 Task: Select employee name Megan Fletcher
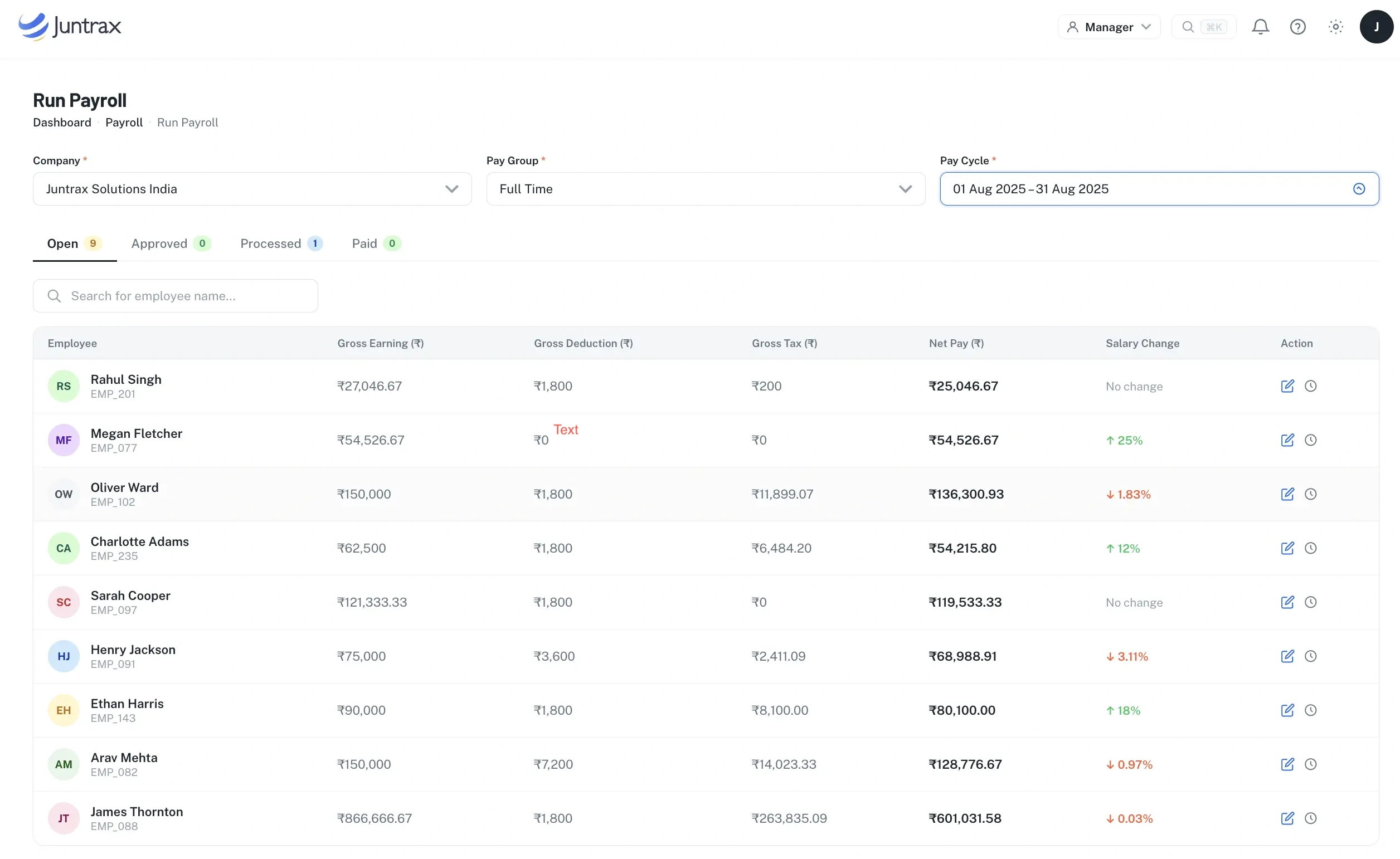pyautogui.click(x=137, y=433)
